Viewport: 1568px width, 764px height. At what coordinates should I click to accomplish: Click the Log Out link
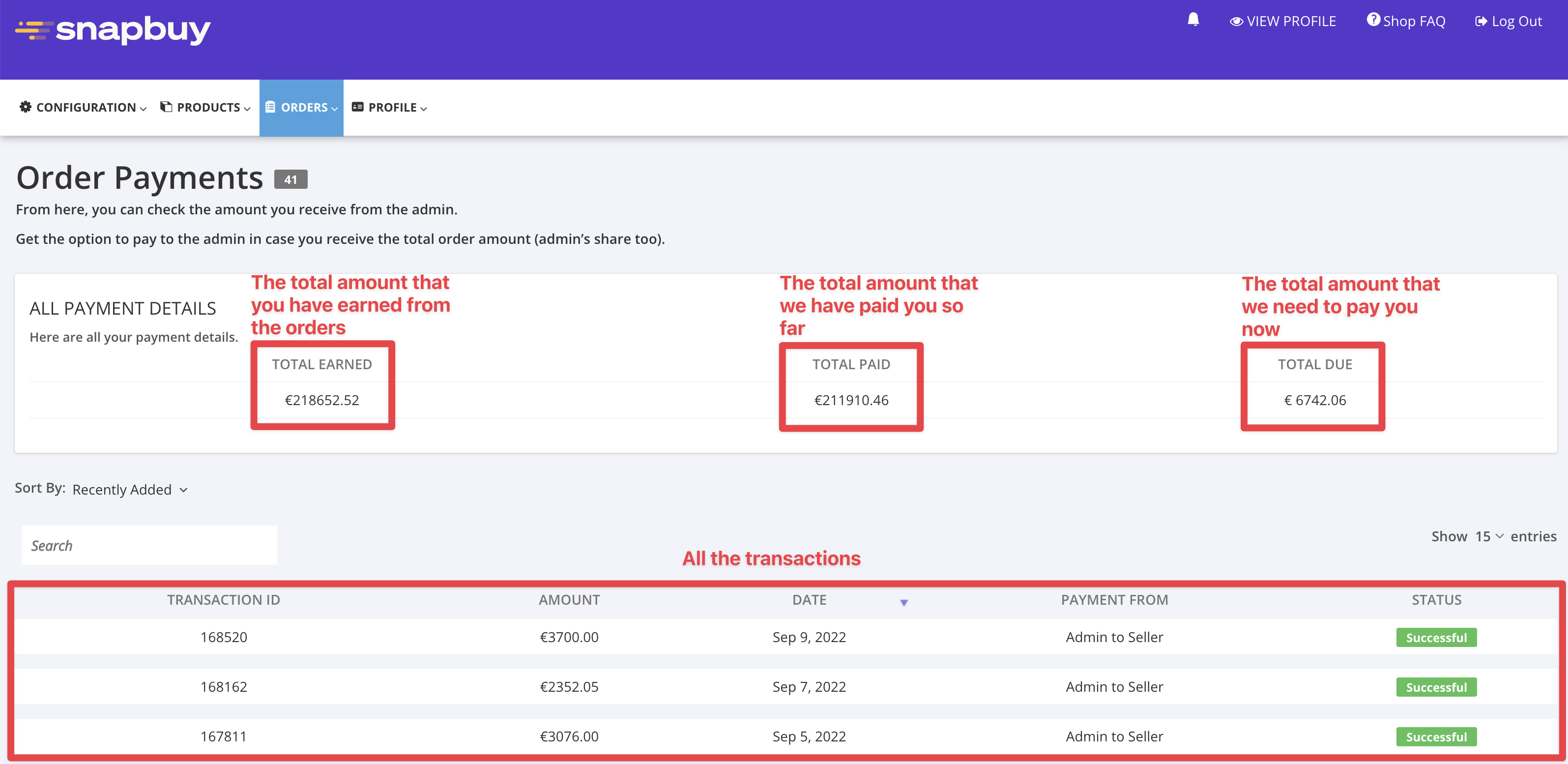tap(1516, 22)
